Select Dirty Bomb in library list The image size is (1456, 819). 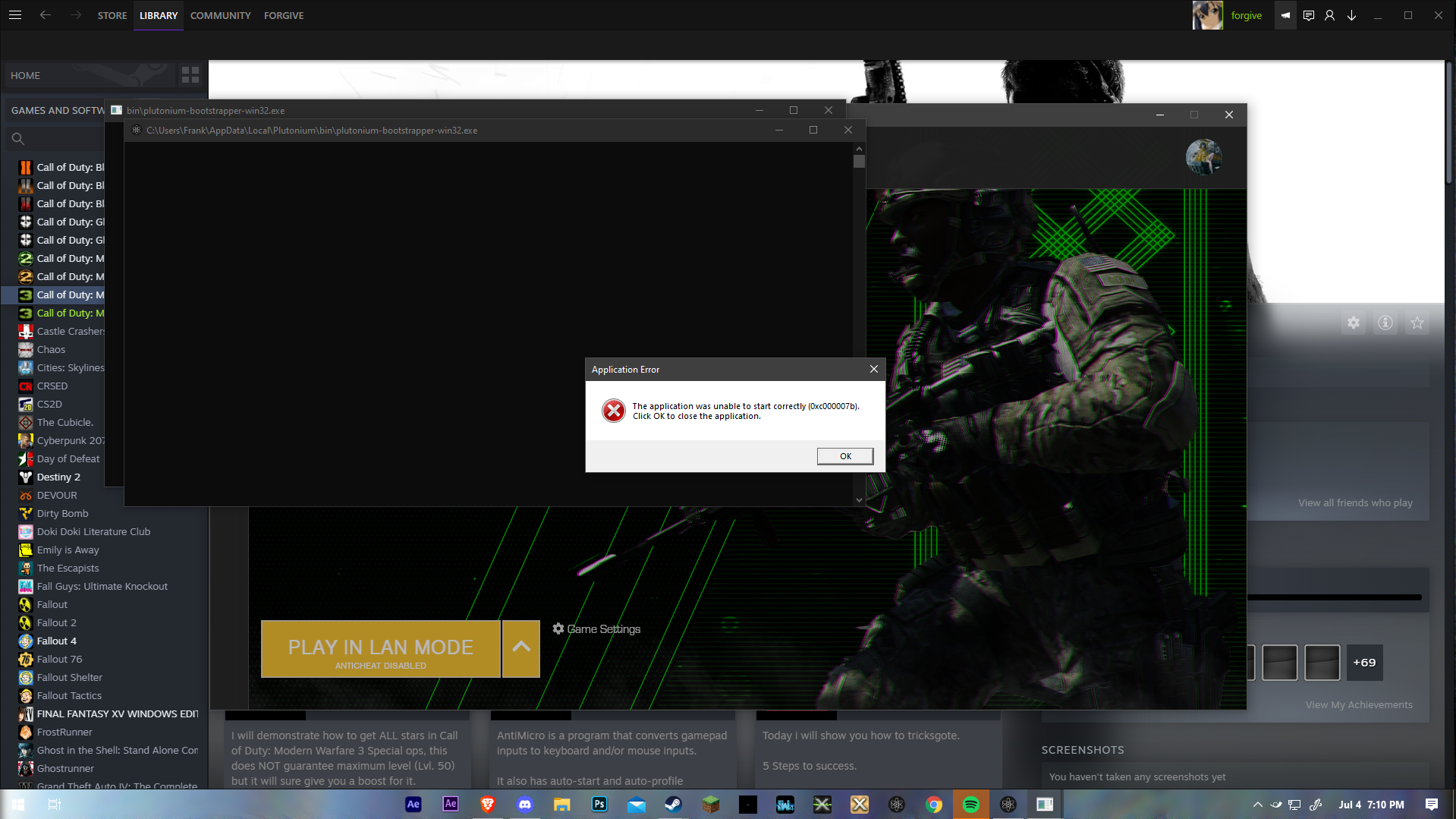63,513
